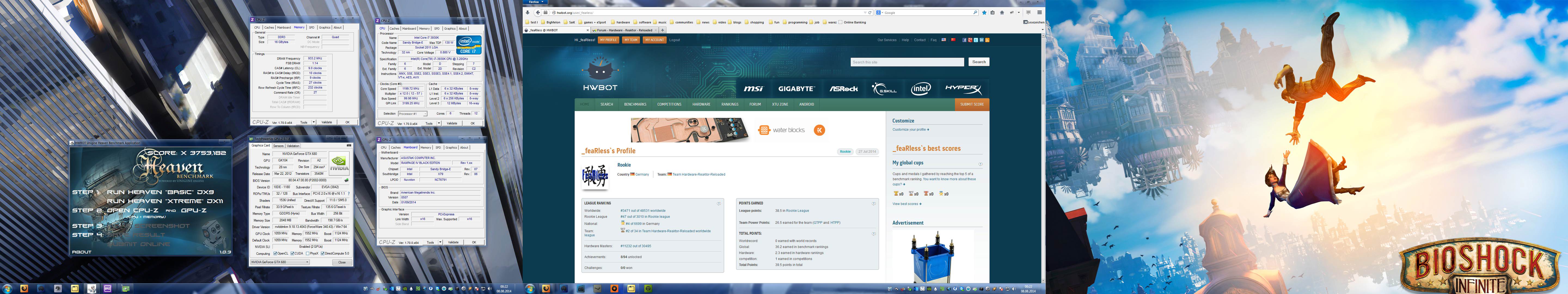Open the Firefox downloads arrow icon
The width and height of the screenshot is (1568, 294).
[528, 13]
